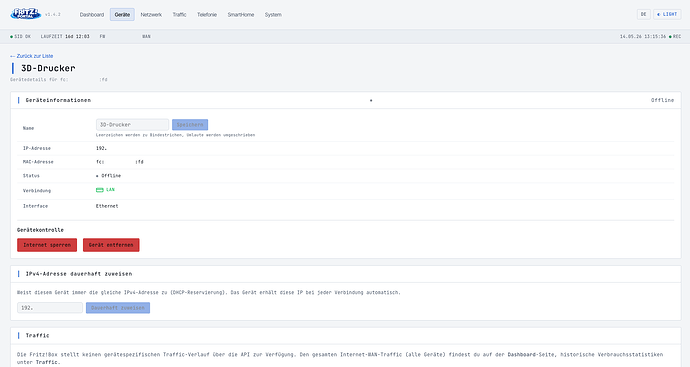690x367 pixels.
Task: Click the Ethernet interface value
Action: (107, 206)
